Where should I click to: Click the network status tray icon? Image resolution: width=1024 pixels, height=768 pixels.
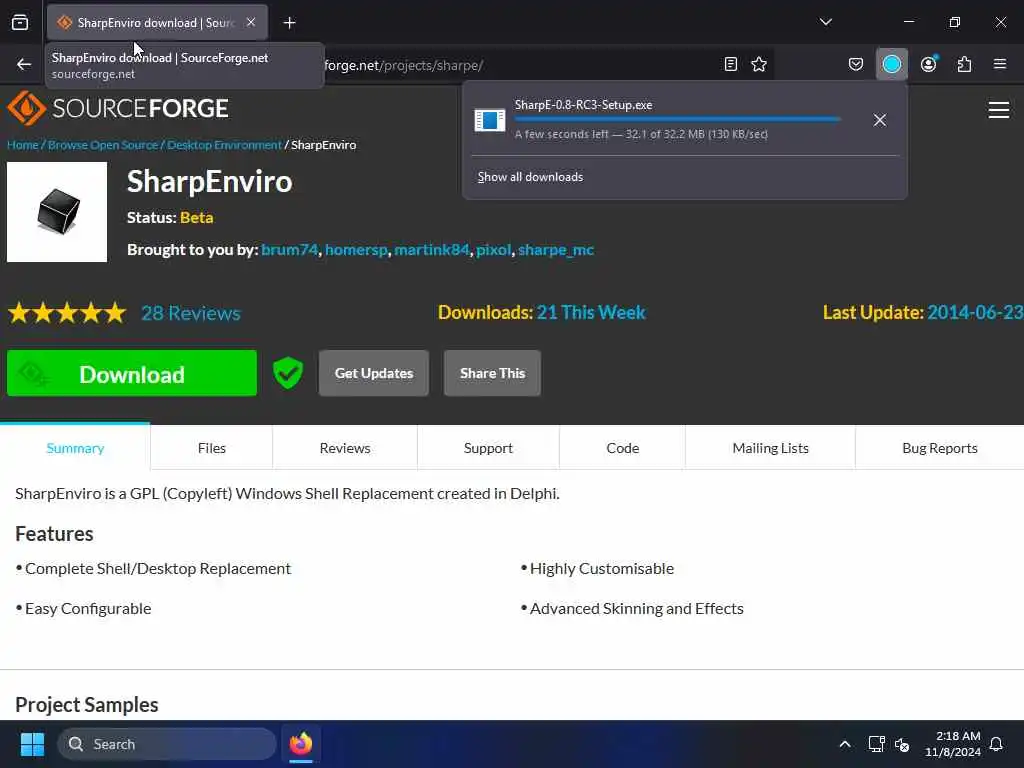876,744
